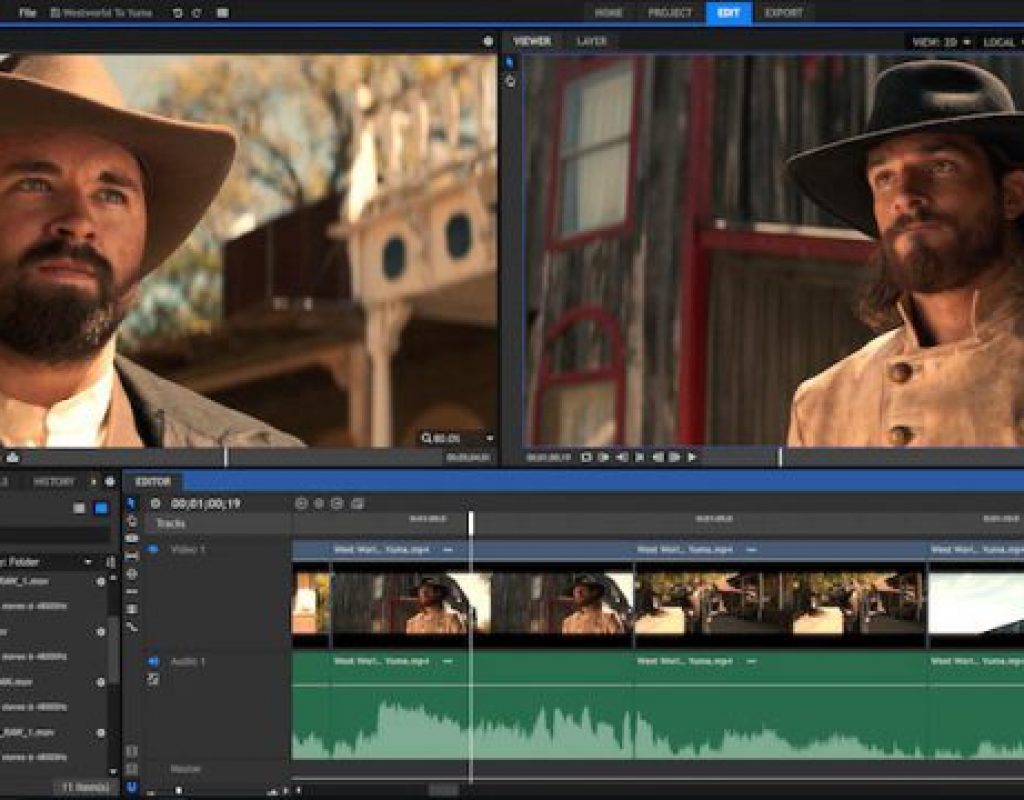
Task: Step to the next frame in viewer
Action: pyautogui.click(x=675, y=457)
